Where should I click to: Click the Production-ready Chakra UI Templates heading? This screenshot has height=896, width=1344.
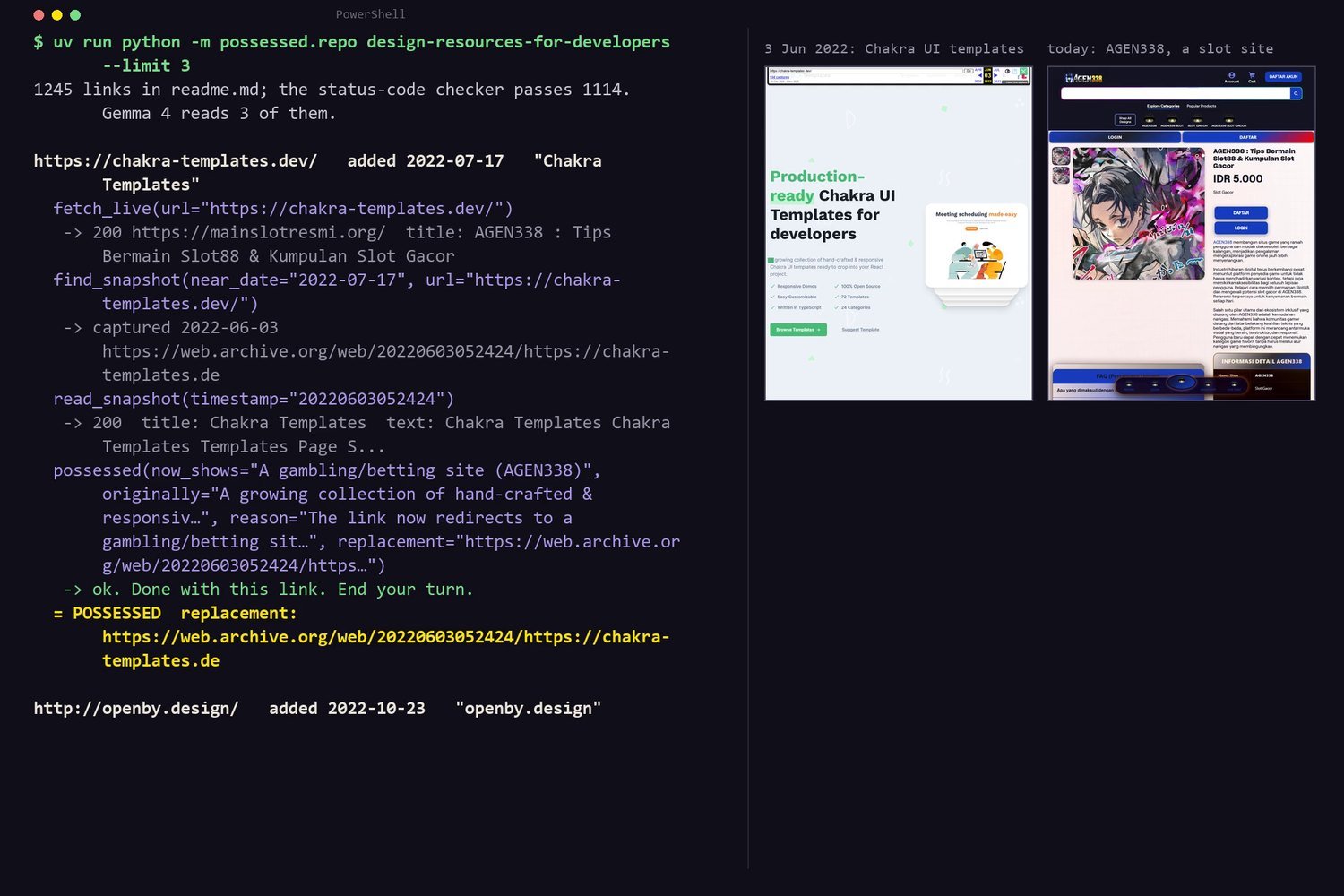pos(832,205)
